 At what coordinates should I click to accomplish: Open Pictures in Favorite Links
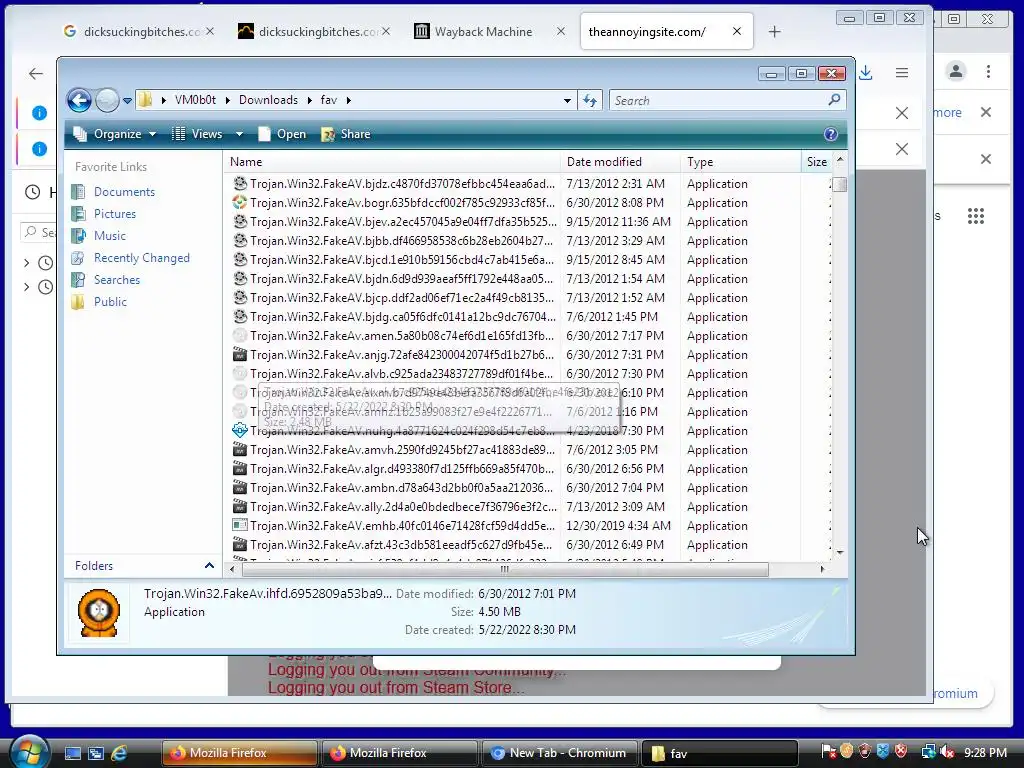115,214
